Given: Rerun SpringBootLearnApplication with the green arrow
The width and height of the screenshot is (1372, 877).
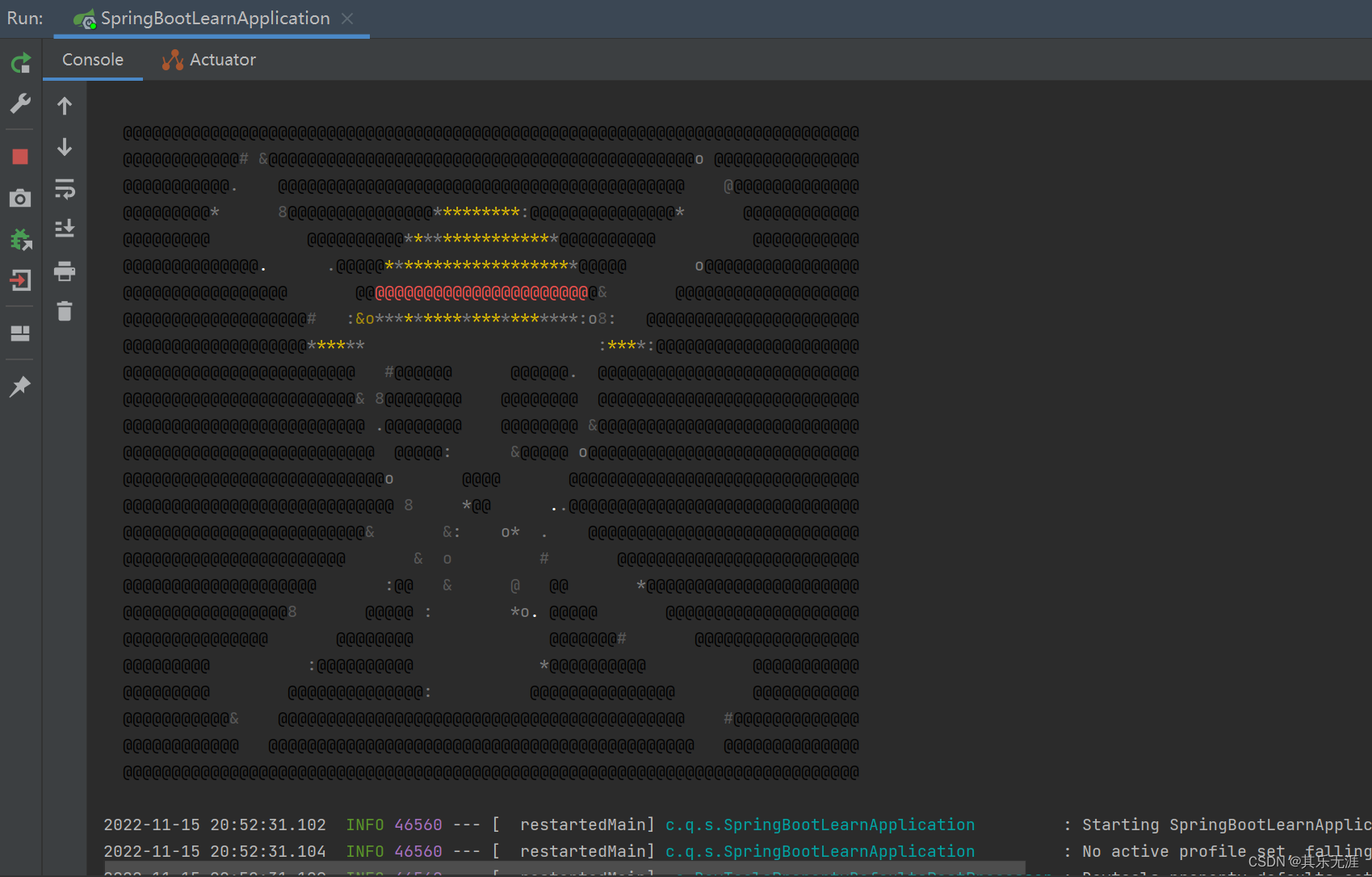Looking at the screenshot, I should click(20, 63).
